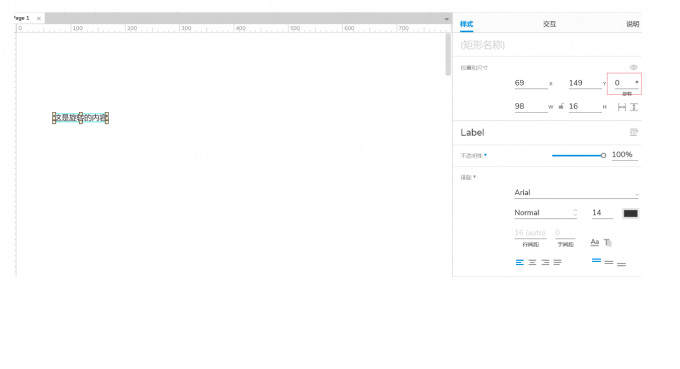Open the page tabs dropdown arrow

[x=447, y=19]
